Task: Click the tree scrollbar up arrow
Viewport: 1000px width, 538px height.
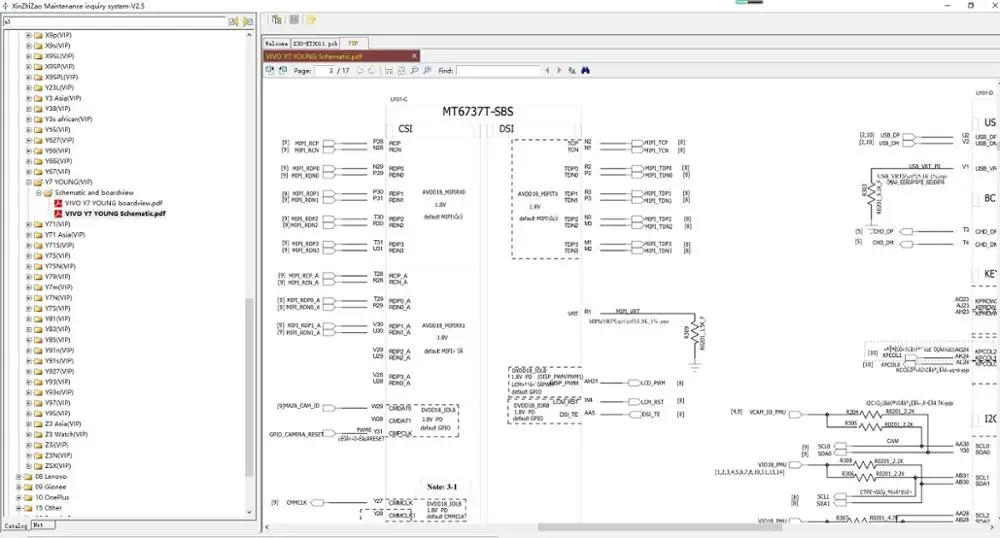Action: 249,34
